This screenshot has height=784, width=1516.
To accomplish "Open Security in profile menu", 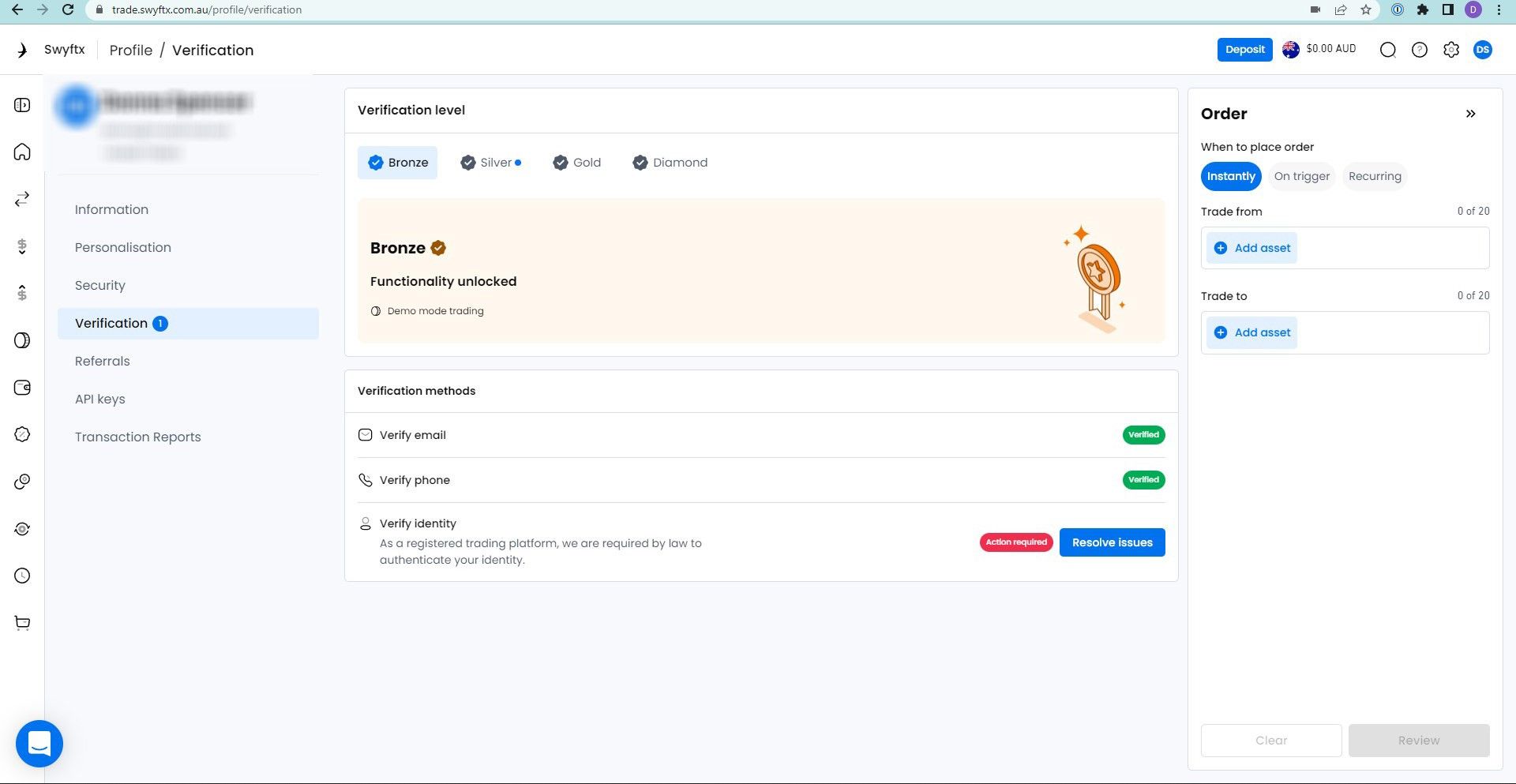I will (188, 286).
